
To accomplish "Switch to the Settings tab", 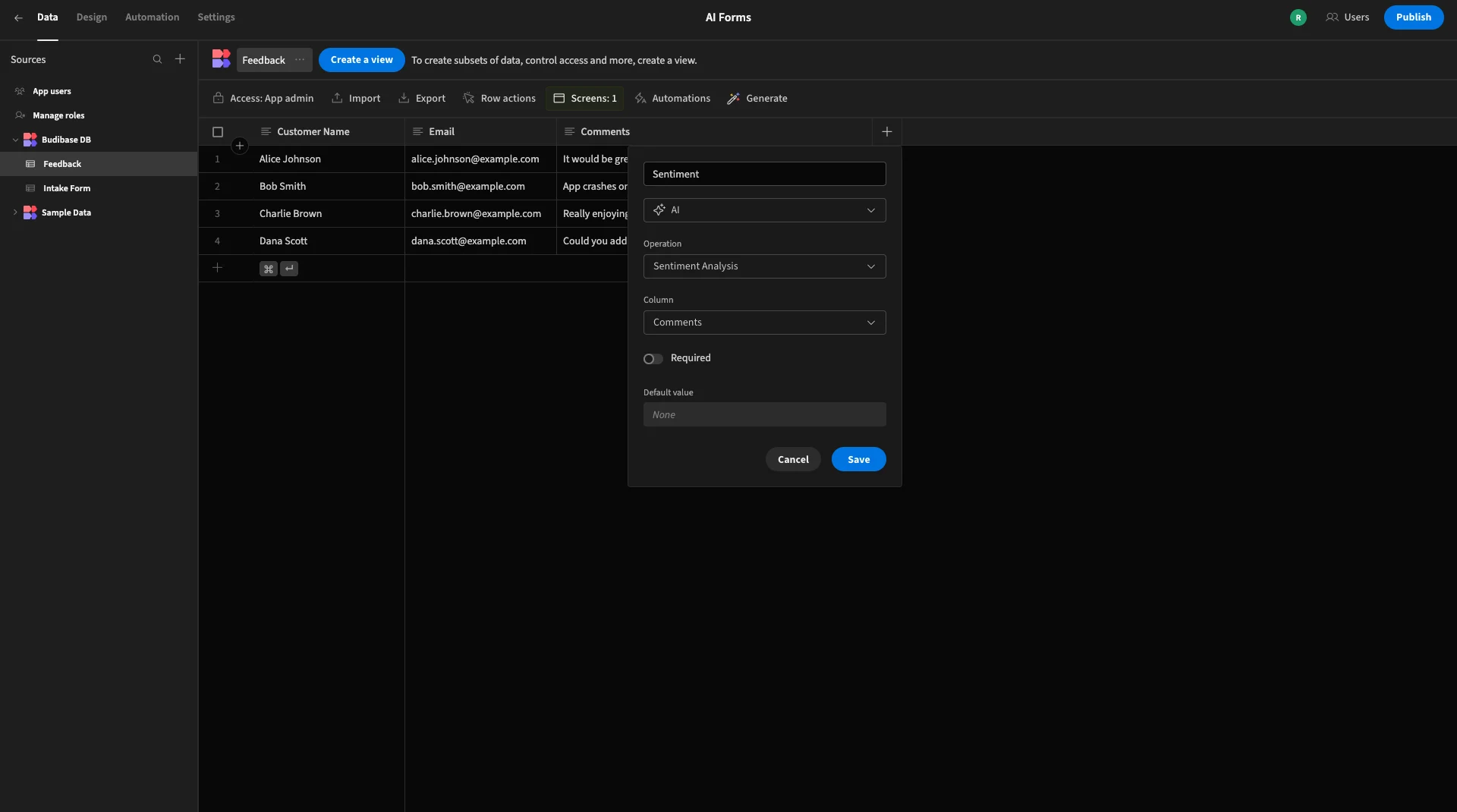I will point(216,17).
